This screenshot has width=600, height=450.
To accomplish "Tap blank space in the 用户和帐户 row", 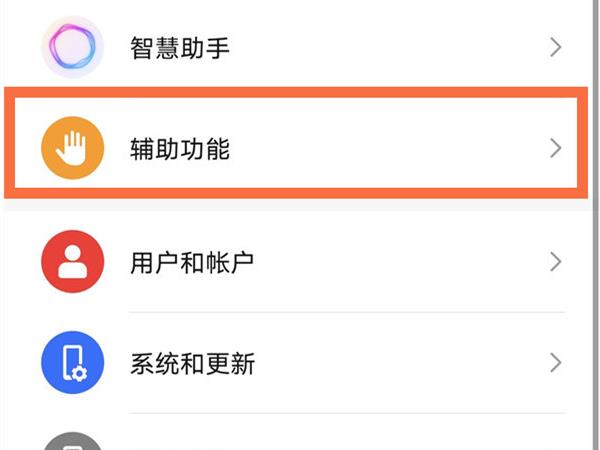I will click(400, 262).
